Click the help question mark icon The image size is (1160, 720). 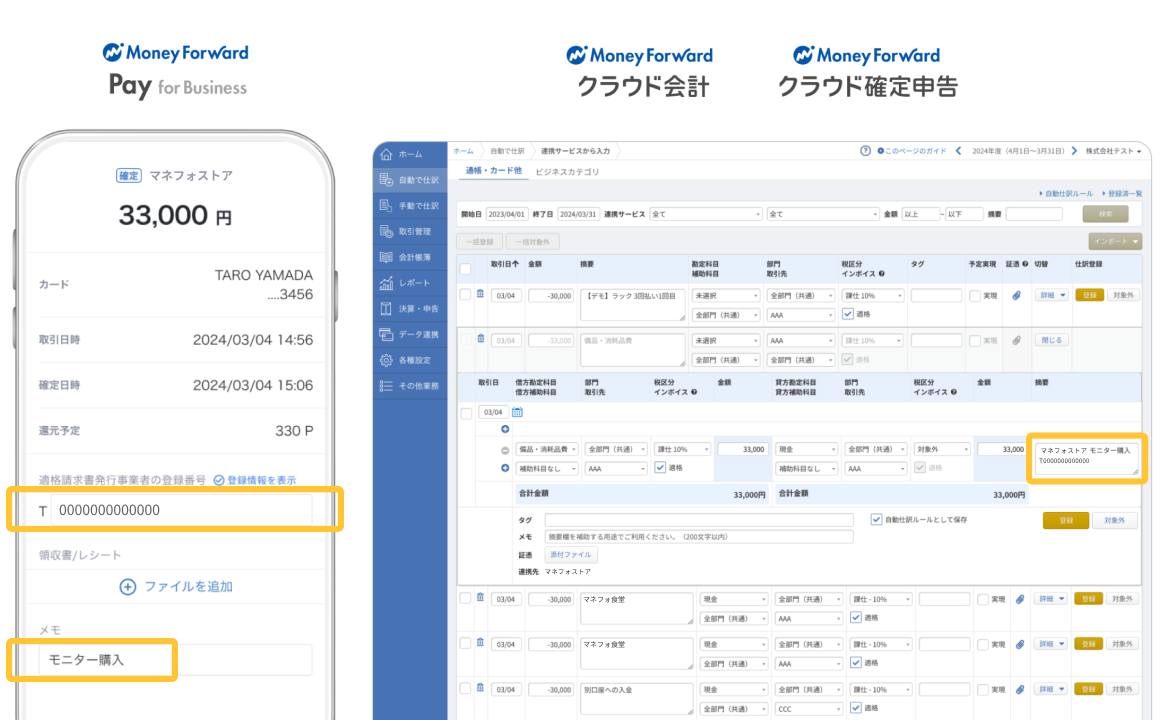click(865, 151)
